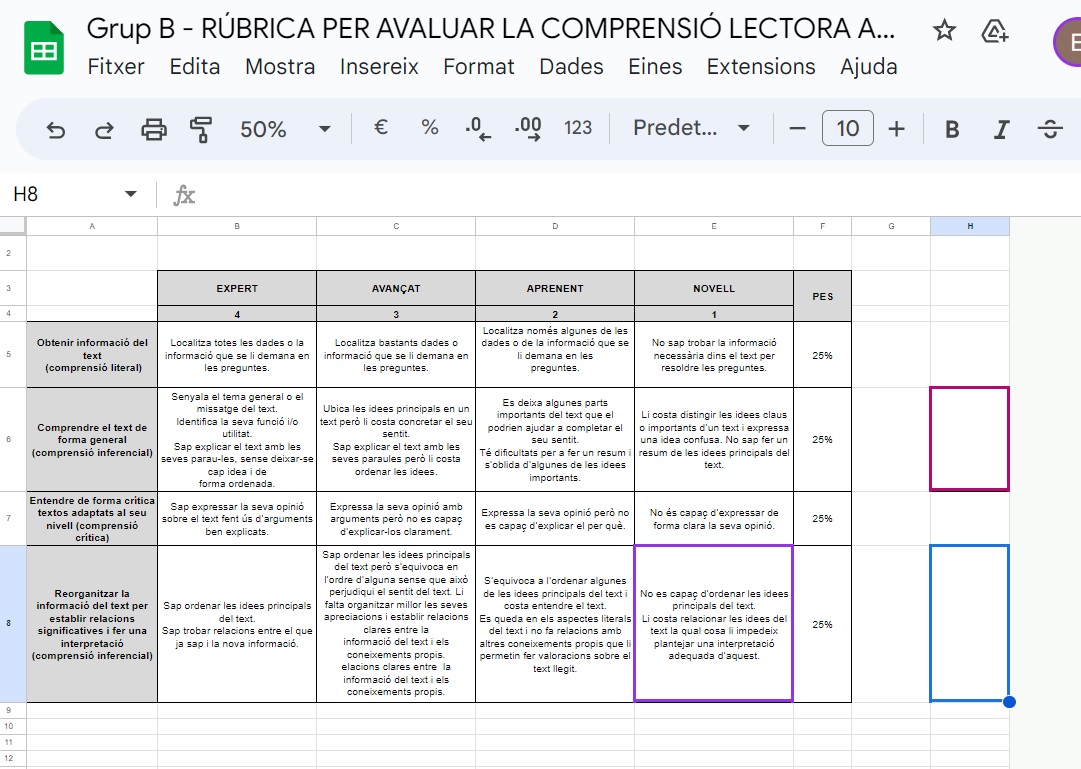This screenshot has width=1081, height=769.
Task: Star this spreadsheet
Action: point(943,31)
